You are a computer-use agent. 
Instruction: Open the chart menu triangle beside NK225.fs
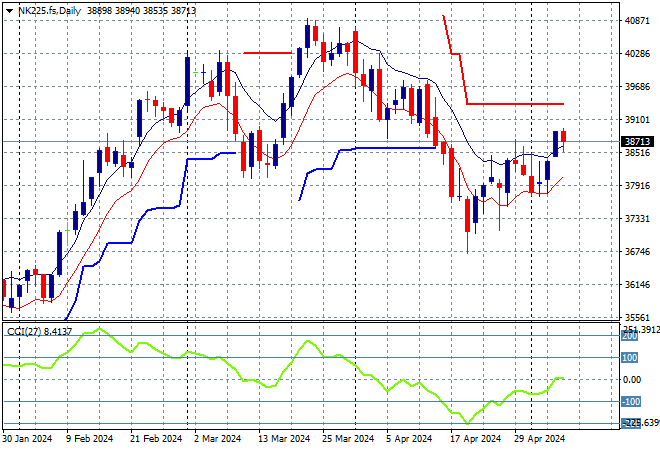tap(9, 11)
